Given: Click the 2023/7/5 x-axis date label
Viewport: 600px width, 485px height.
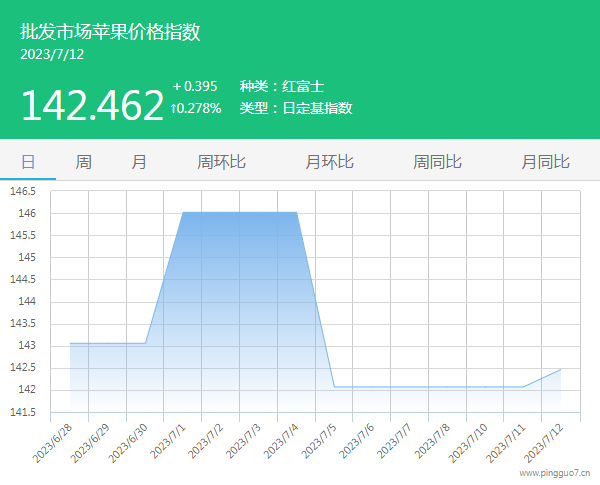Looking at the screenshot, I should coord(318,441).
